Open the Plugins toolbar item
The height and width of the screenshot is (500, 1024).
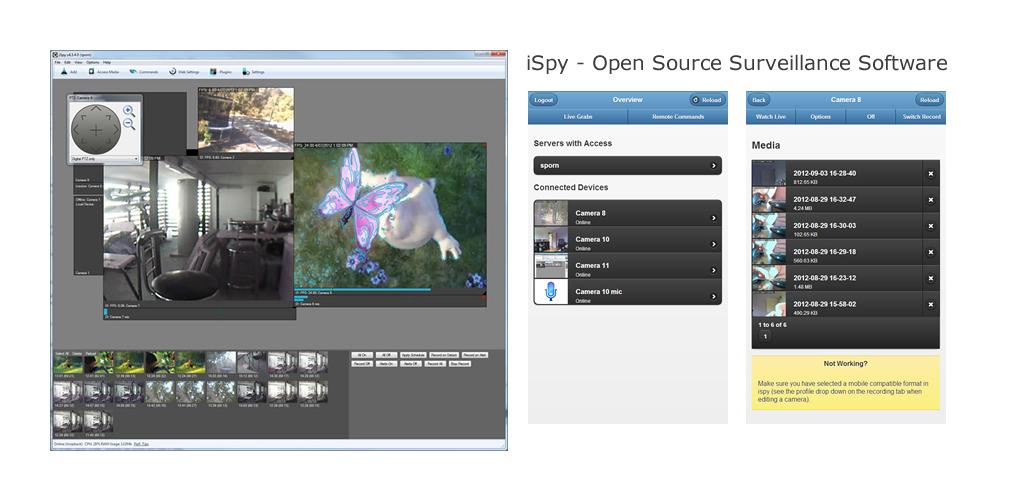[x=221, y=72]
